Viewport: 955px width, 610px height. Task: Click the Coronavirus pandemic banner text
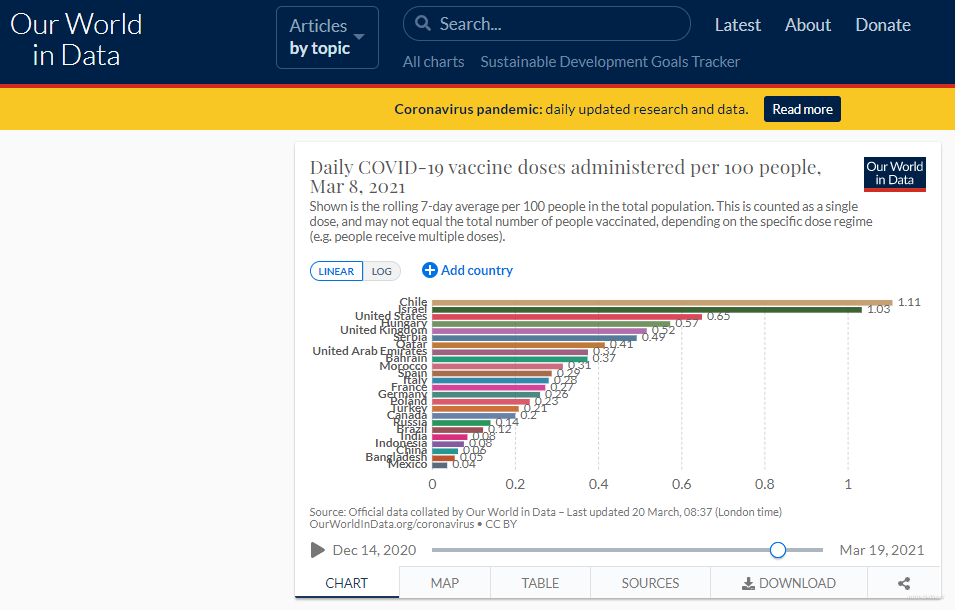571,109
